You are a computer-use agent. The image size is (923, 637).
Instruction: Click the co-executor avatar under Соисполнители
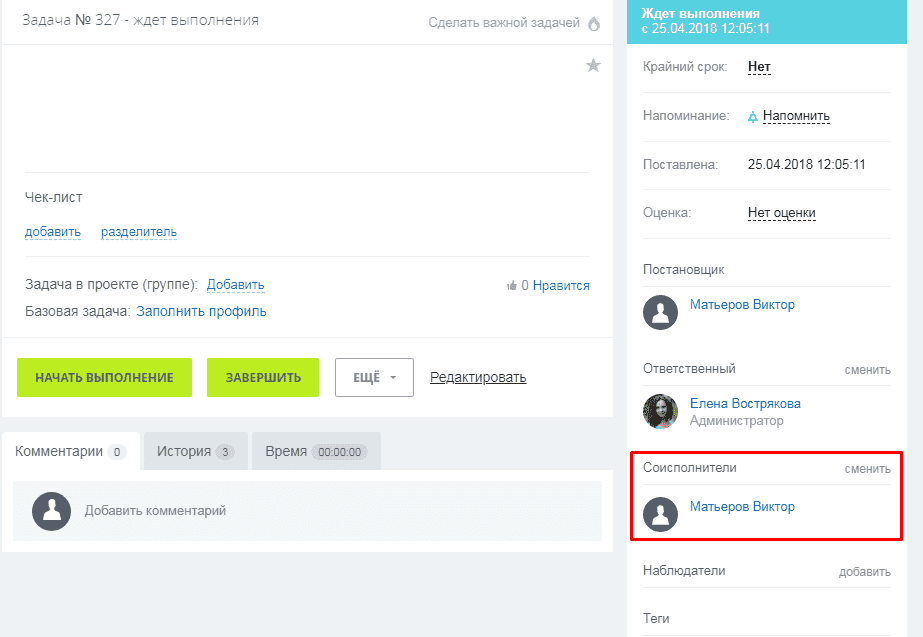[661, 513]
